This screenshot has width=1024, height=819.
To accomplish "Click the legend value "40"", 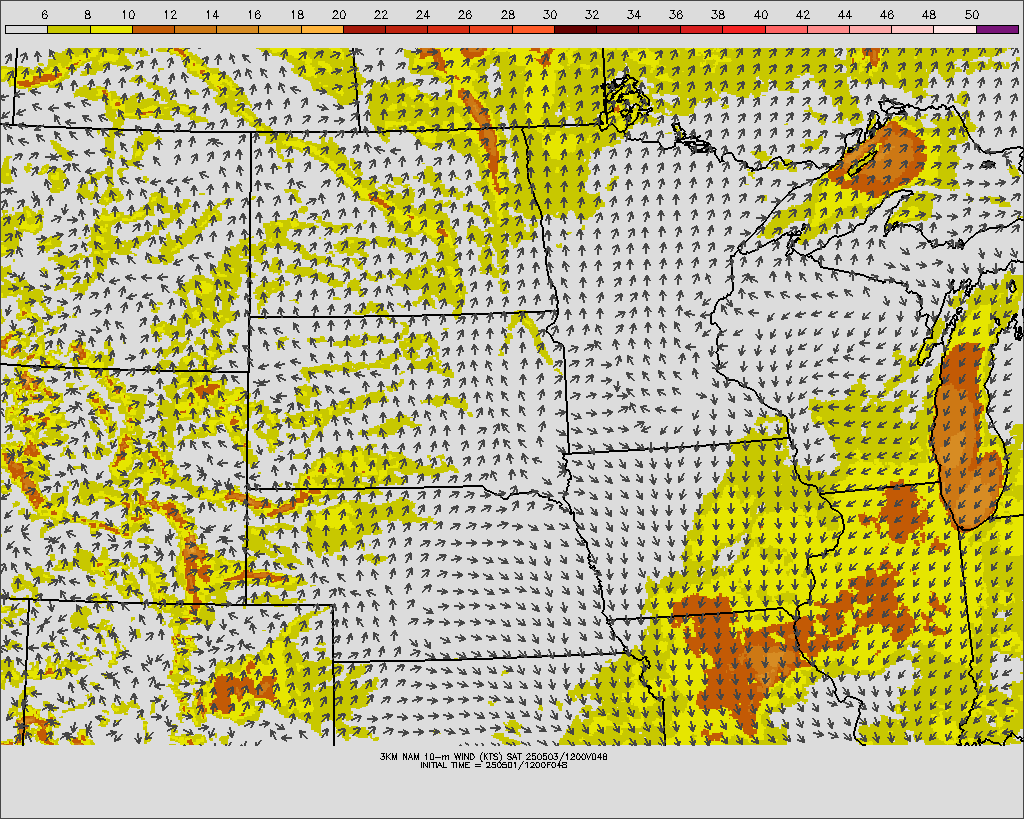I will (x=761, y=14).
